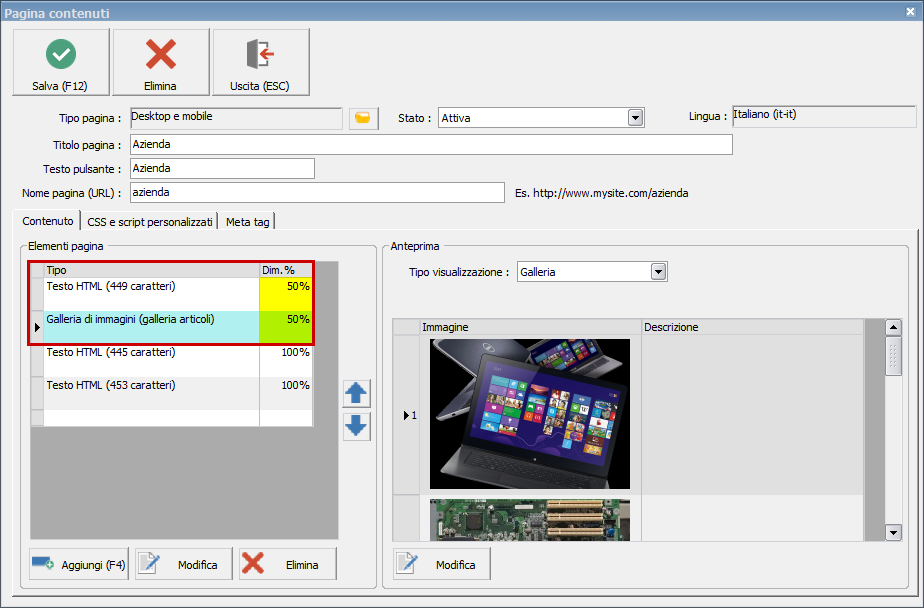Switch to CSS e script personalizzati tab
Screen dimensions: 924x608
[x=150, y=221]
